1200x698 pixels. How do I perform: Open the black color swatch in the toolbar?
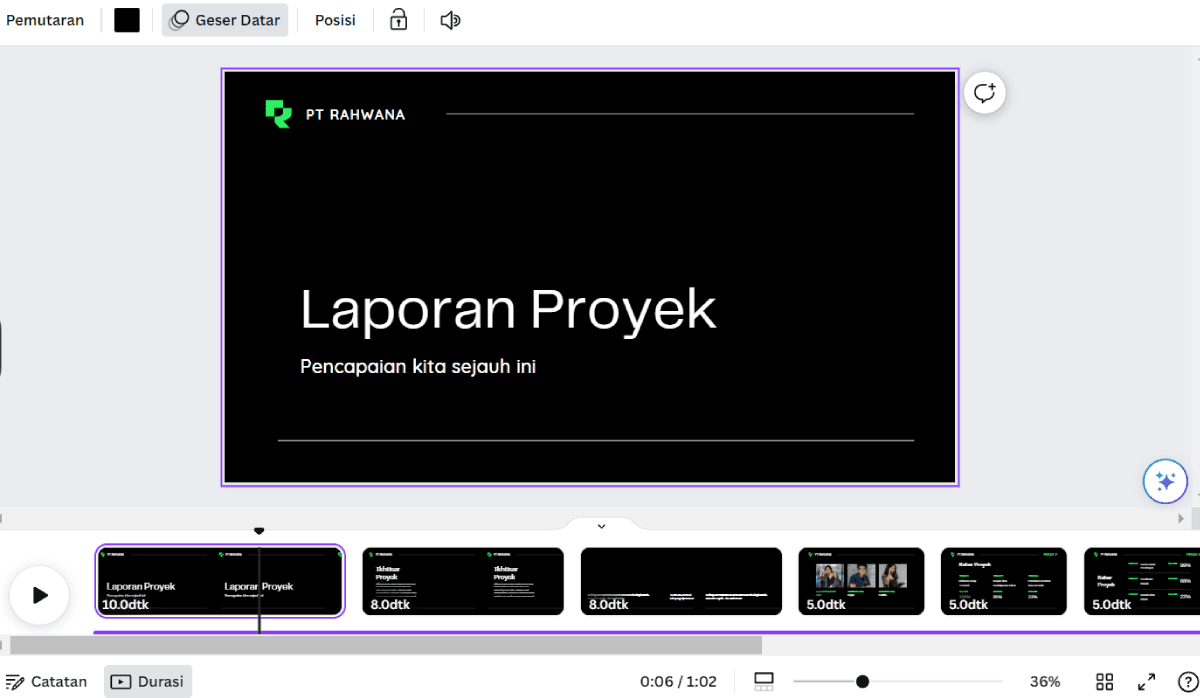click(126, 19)
